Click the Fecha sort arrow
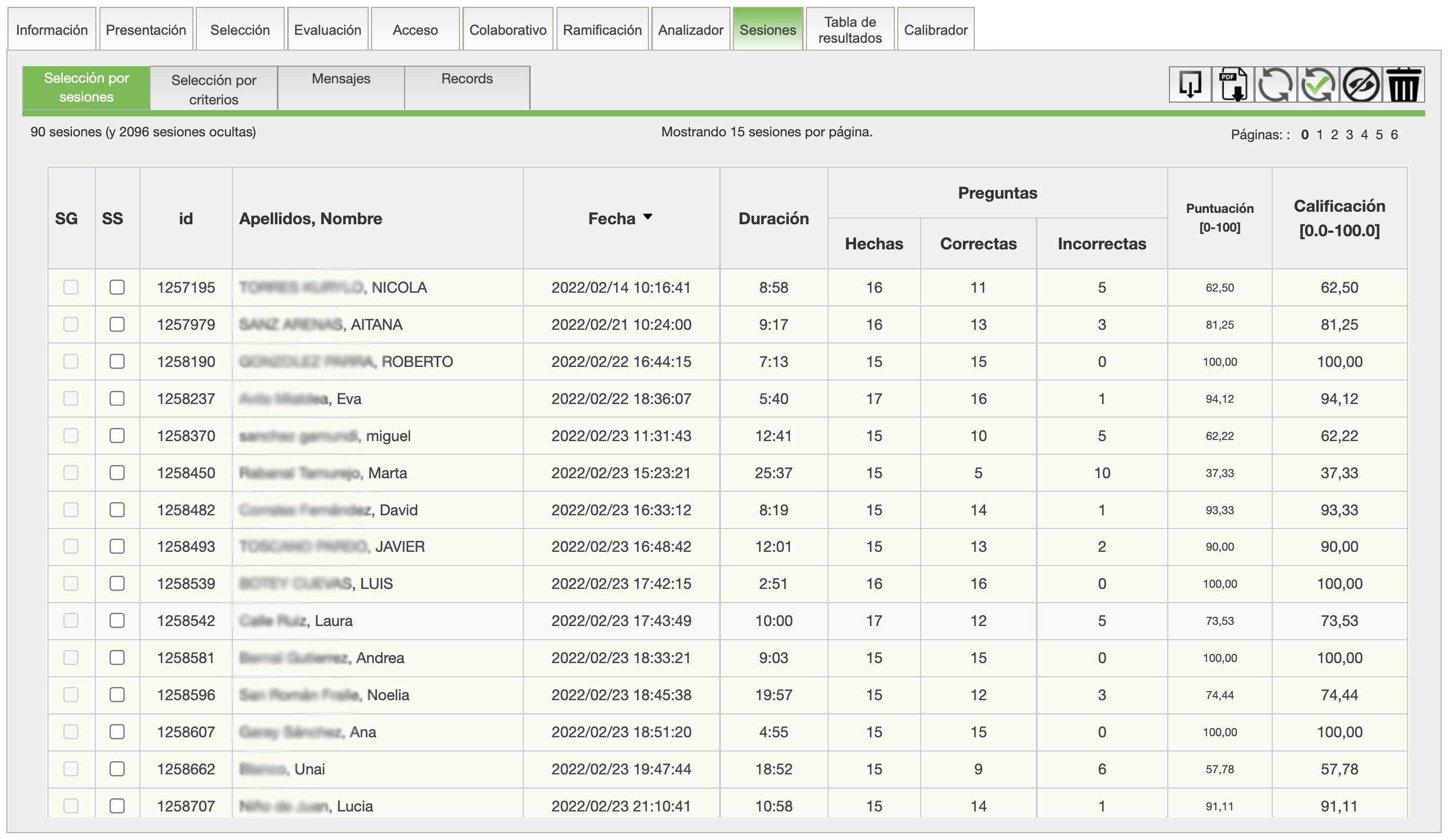 (648, 217)
